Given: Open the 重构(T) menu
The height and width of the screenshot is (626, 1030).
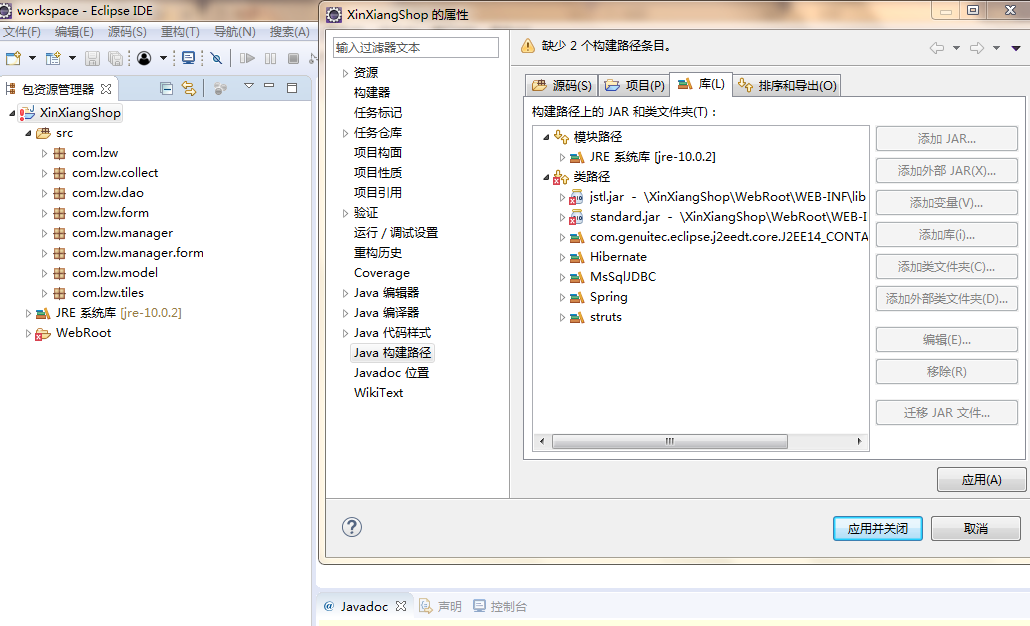Looking at the screenshot, I should point(180,32).
